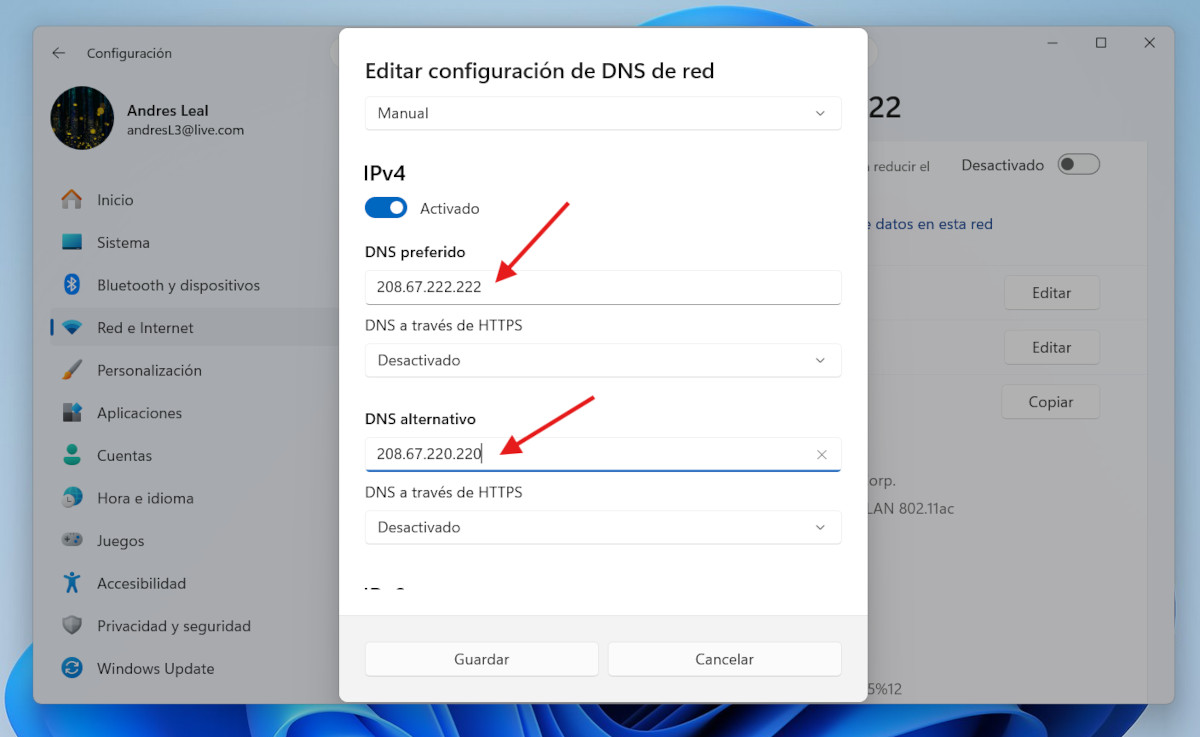1200x737 pixels.
Task: Open DNS a través de HTTPS dropdown for preferido
Action: tap(603, 360)
